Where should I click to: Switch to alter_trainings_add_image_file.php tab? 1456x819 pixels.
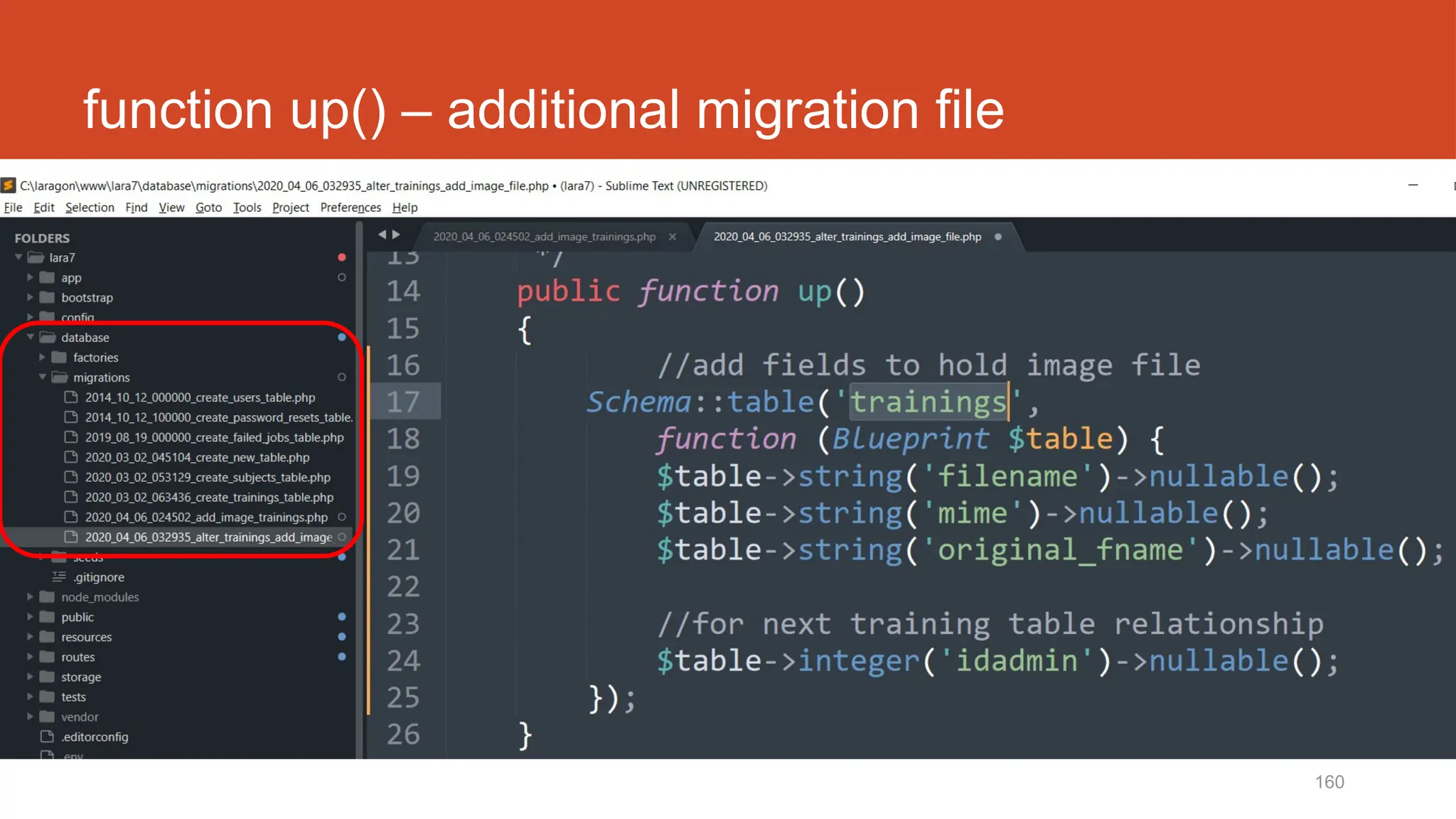[847, 237]
